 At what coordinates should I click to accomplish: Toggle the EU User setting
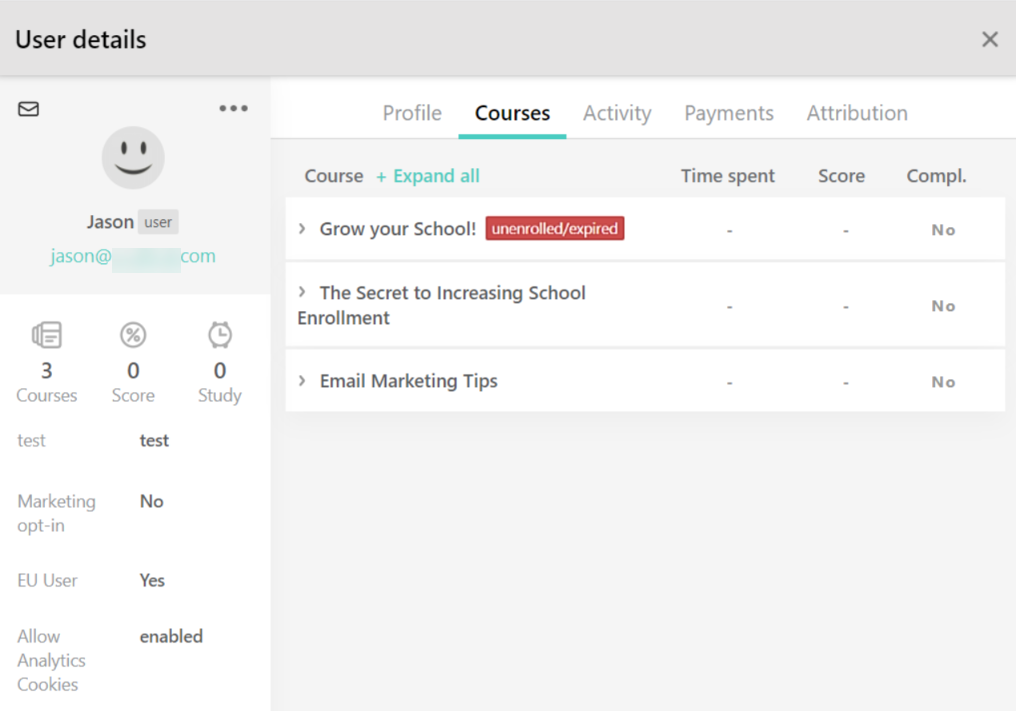(x=151, y=580)
